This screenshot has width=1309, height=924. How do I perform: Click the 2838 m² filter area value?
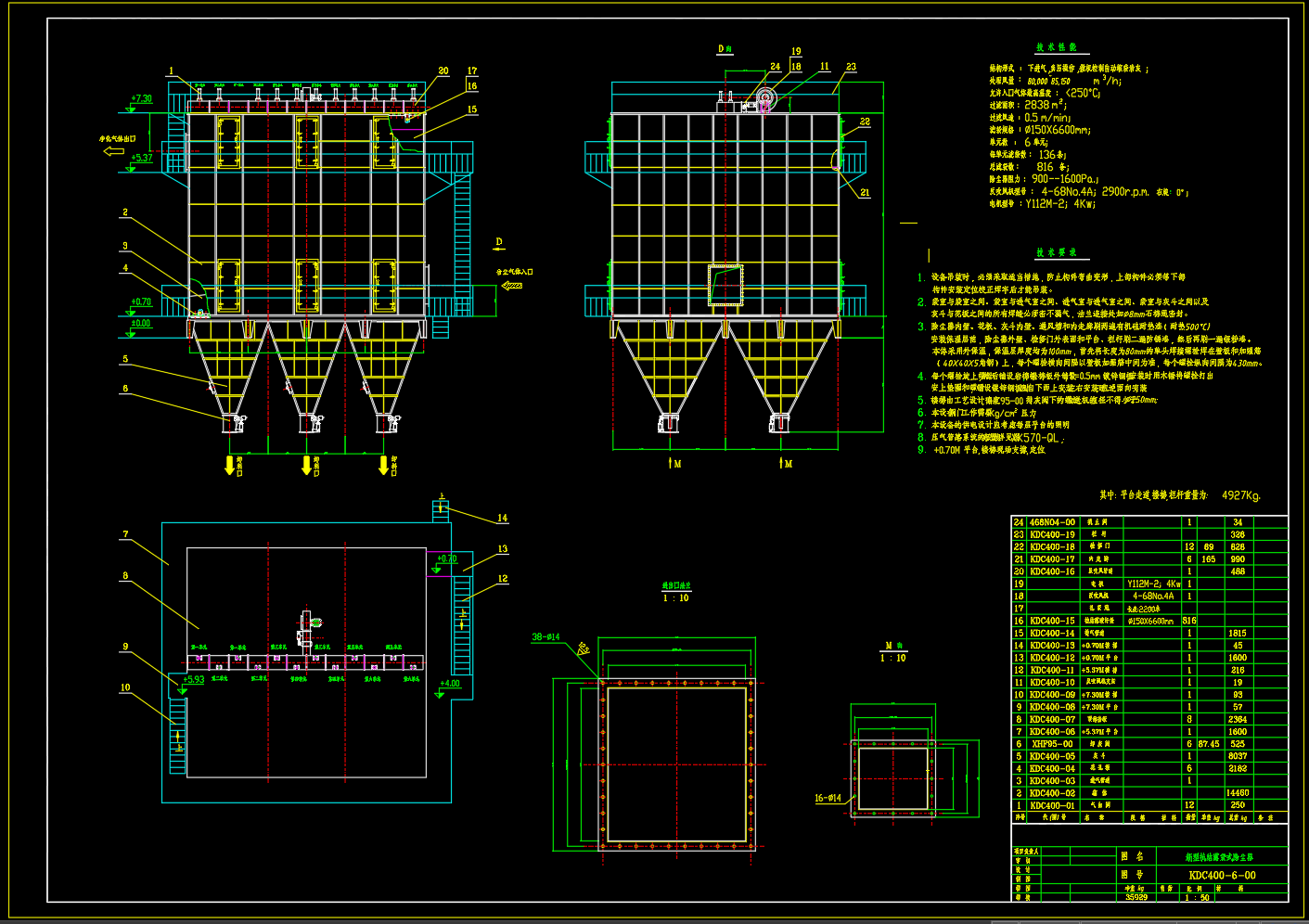coord(1046,105)
